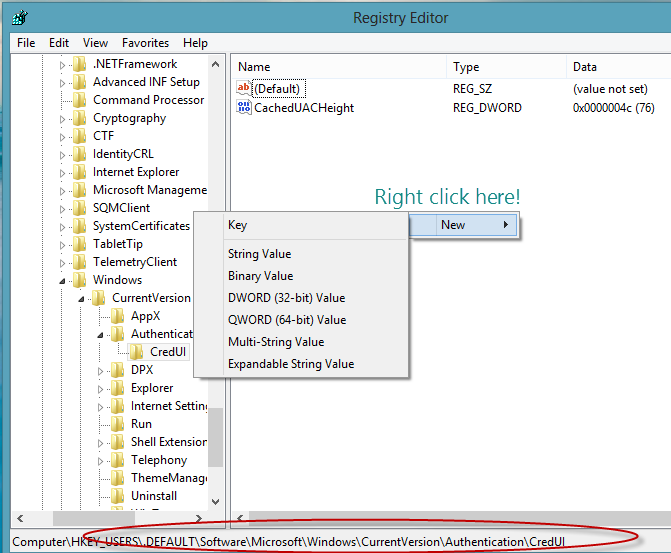Expand the DPX tree node
The width and height of the screenshot is (671, 553).
click(100, 371)
